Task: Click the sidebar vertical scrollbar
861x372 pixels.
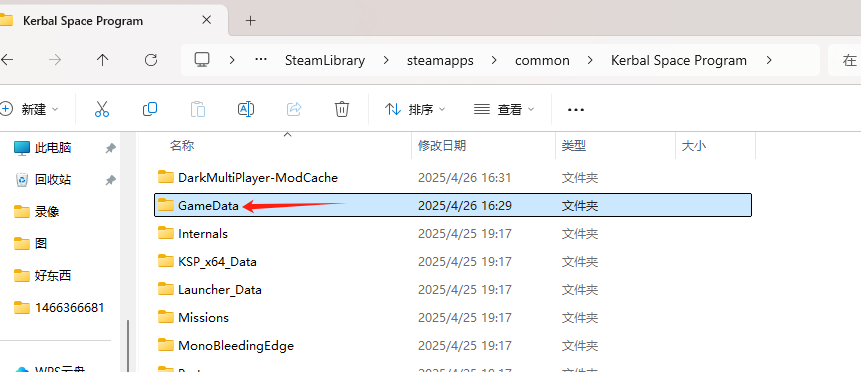Action: click(x=128, y=346)
